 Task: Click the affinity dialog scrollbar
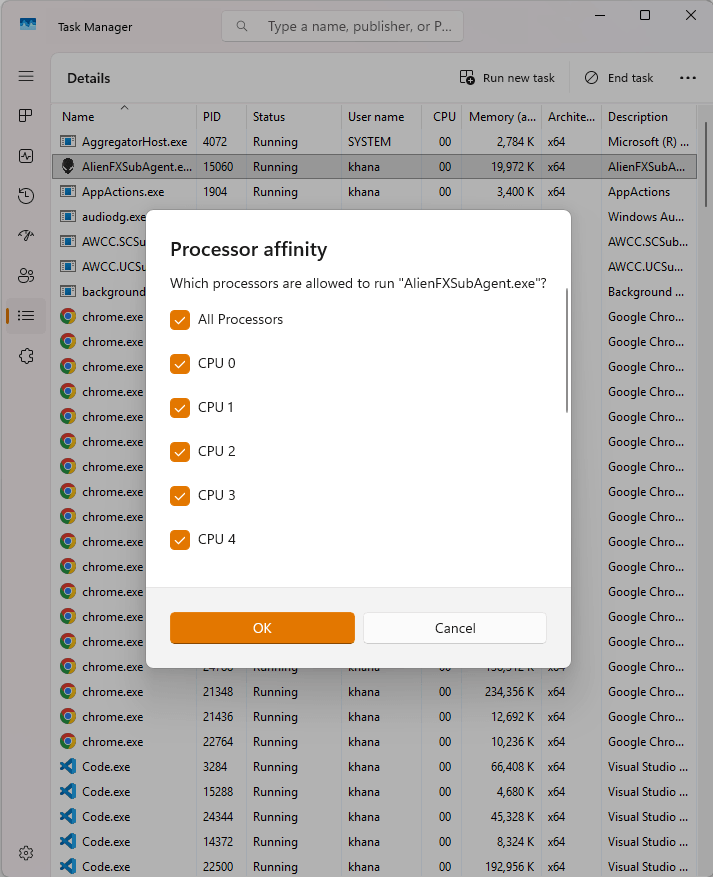(566, 351)
